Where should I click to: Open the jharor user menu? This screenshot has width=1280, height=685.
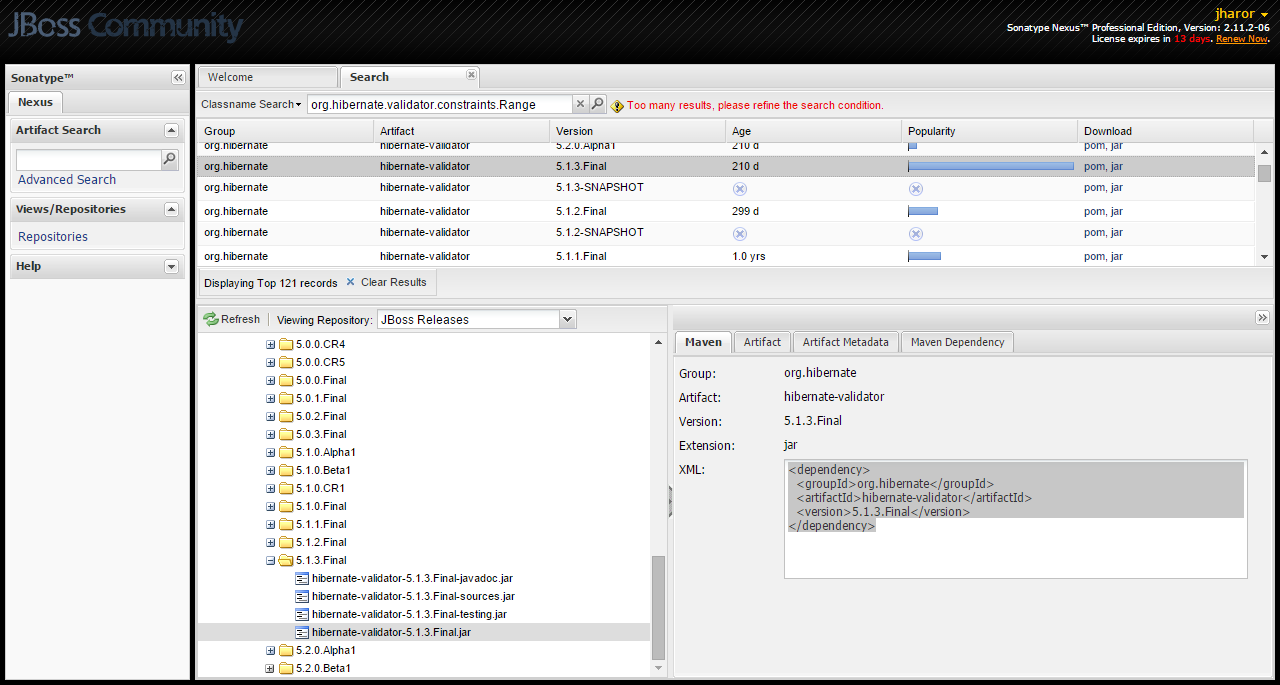1241,13
